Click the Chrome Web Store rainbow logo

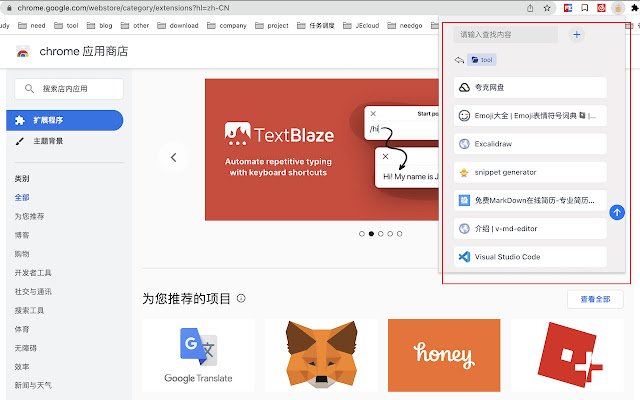coord(23,52)
